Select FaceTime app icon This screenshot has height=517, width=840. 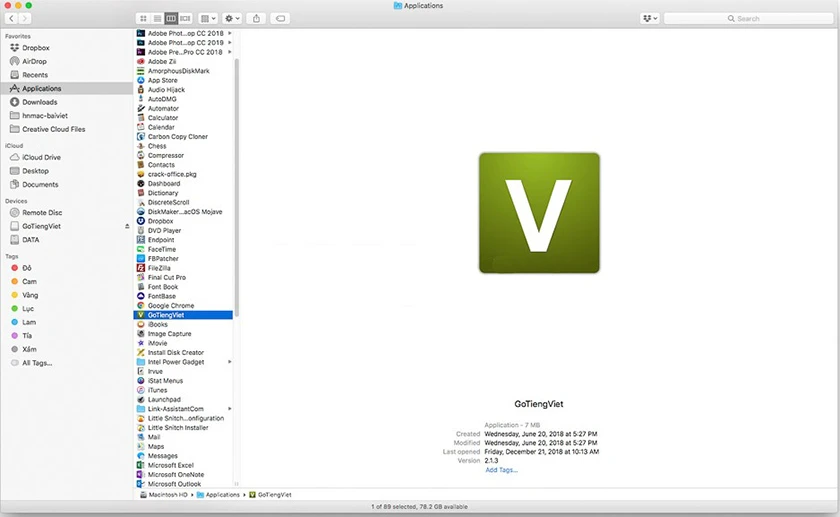[141, 249]
